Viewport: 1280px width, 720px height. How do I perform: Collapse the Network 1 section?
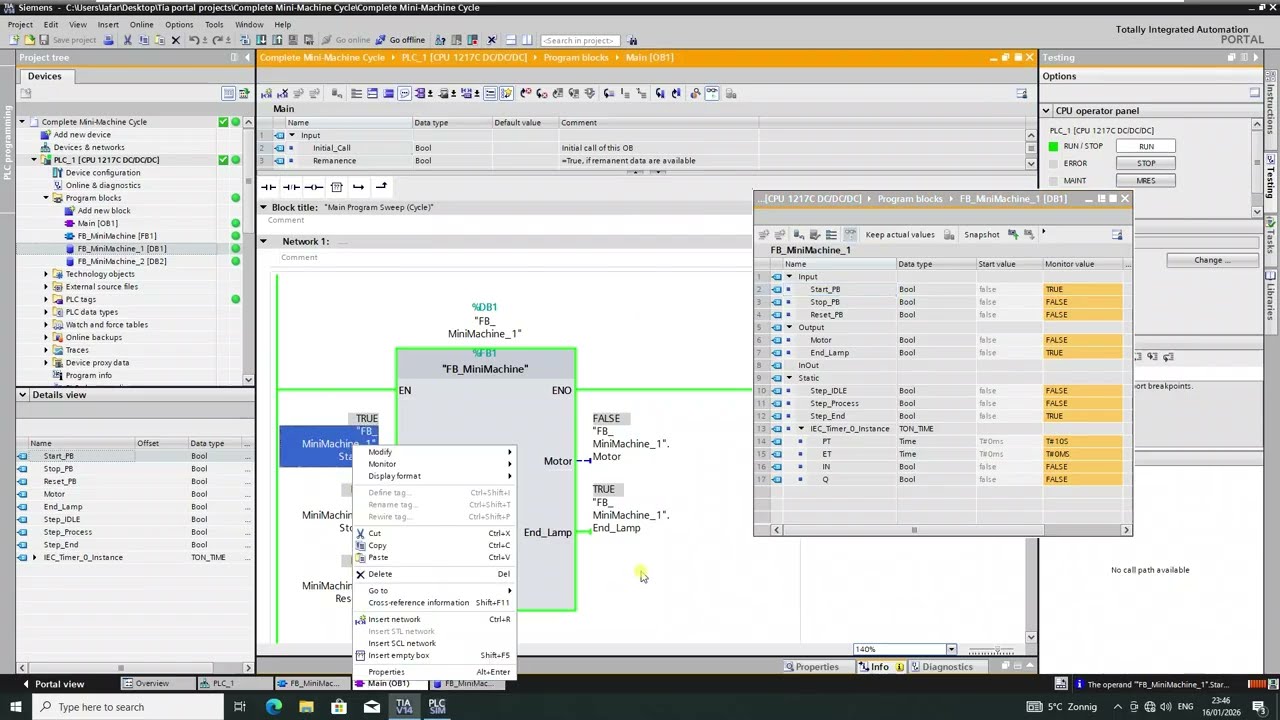(x=264, y=241)
